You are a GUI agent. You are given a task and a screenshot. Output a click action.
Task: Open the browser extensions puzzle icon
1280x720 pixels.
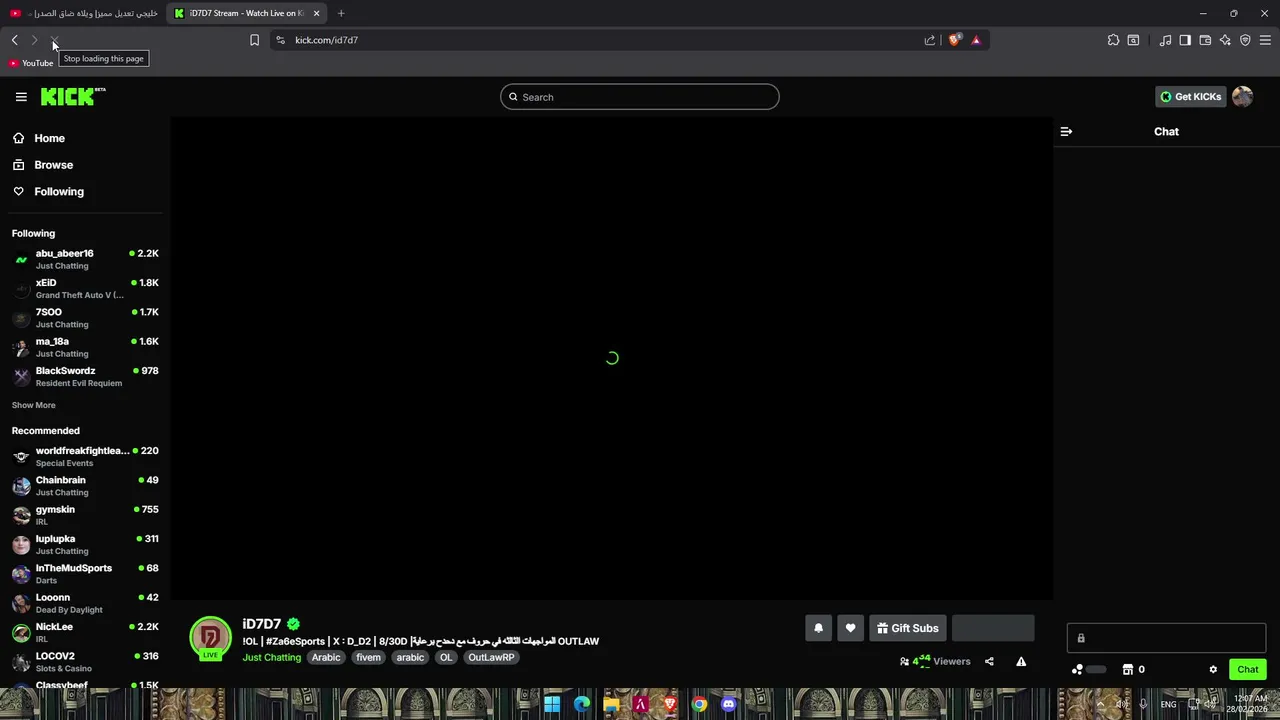(x=1113, y=40)
